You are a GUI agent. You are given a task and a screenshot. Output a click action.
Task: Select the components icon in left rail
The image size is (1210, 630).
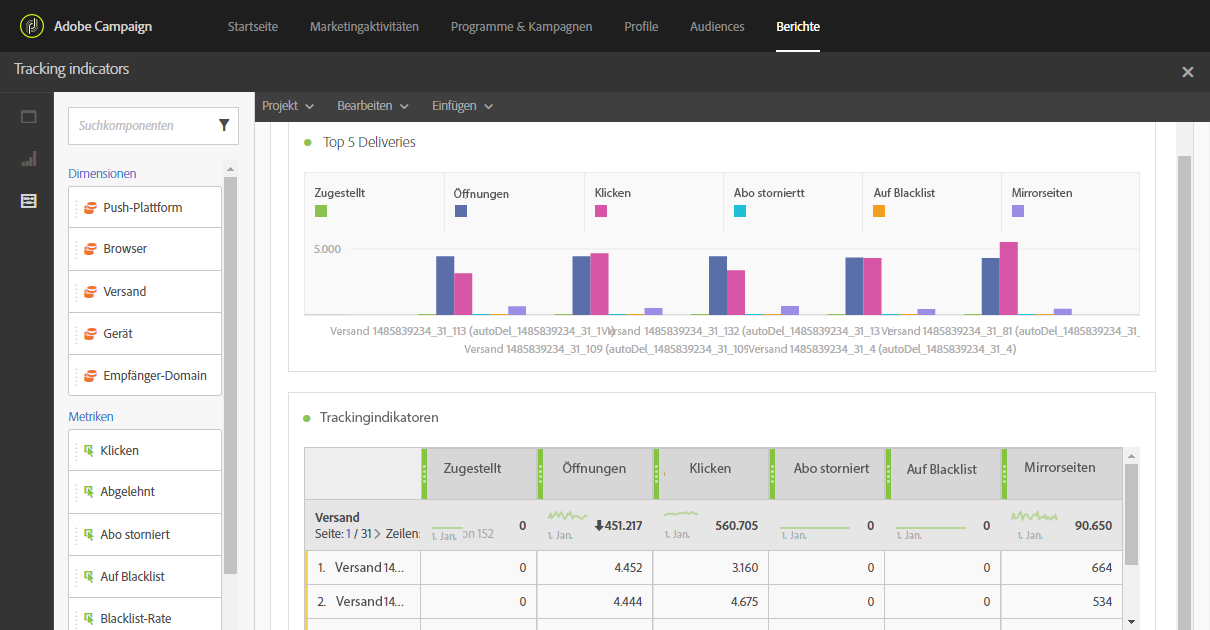point(28,201)
